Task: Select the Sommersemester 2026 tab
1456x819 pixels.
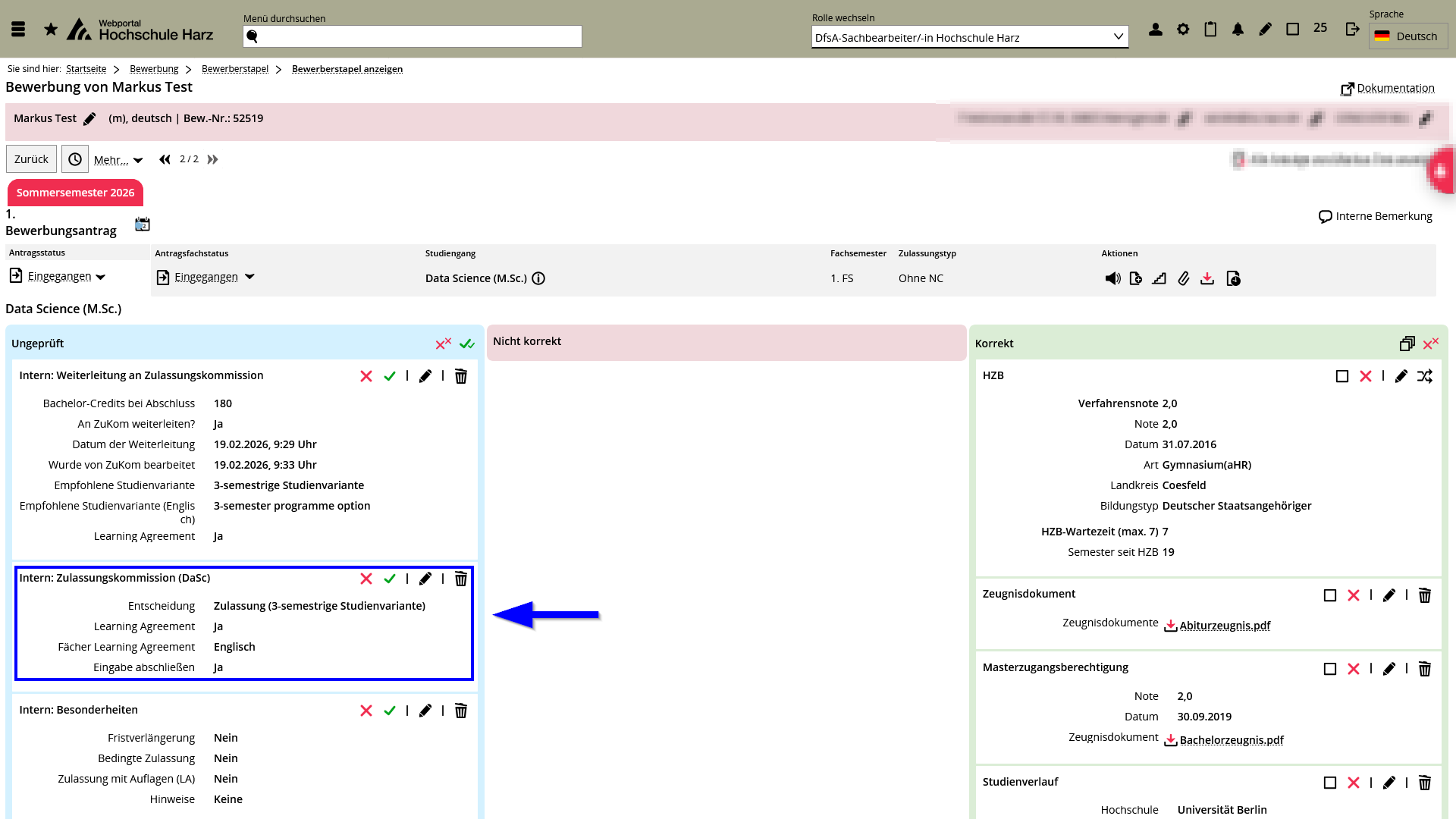Action: (75, 193)
